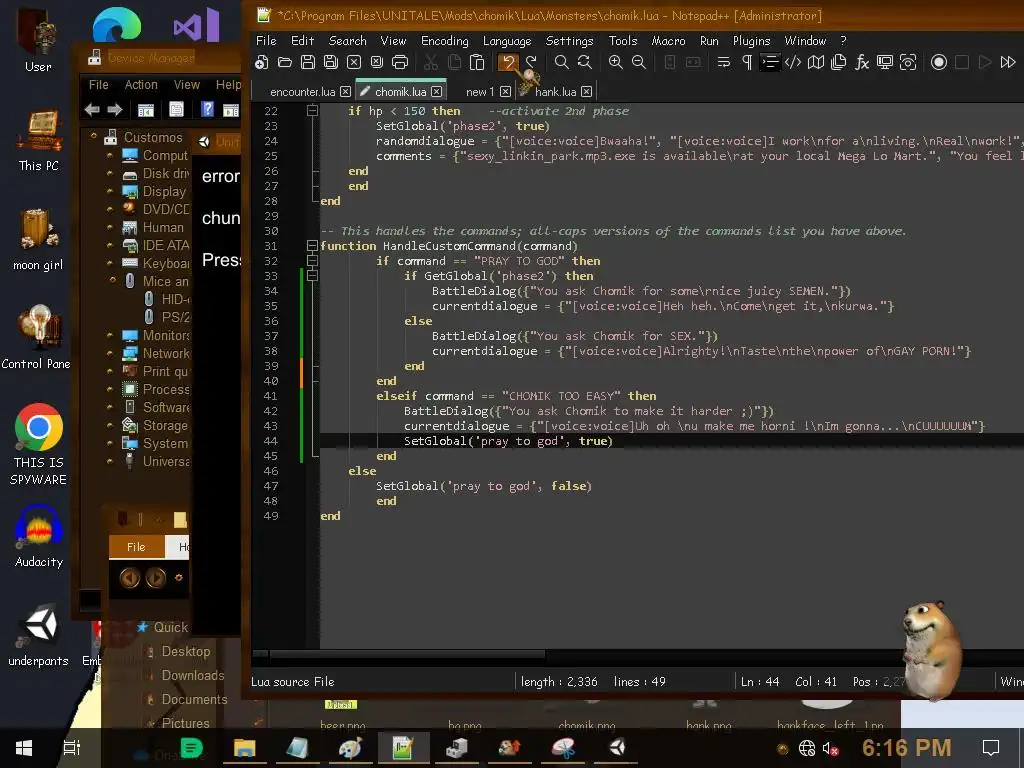Open Task View on the taskbar

pos(71,748)
